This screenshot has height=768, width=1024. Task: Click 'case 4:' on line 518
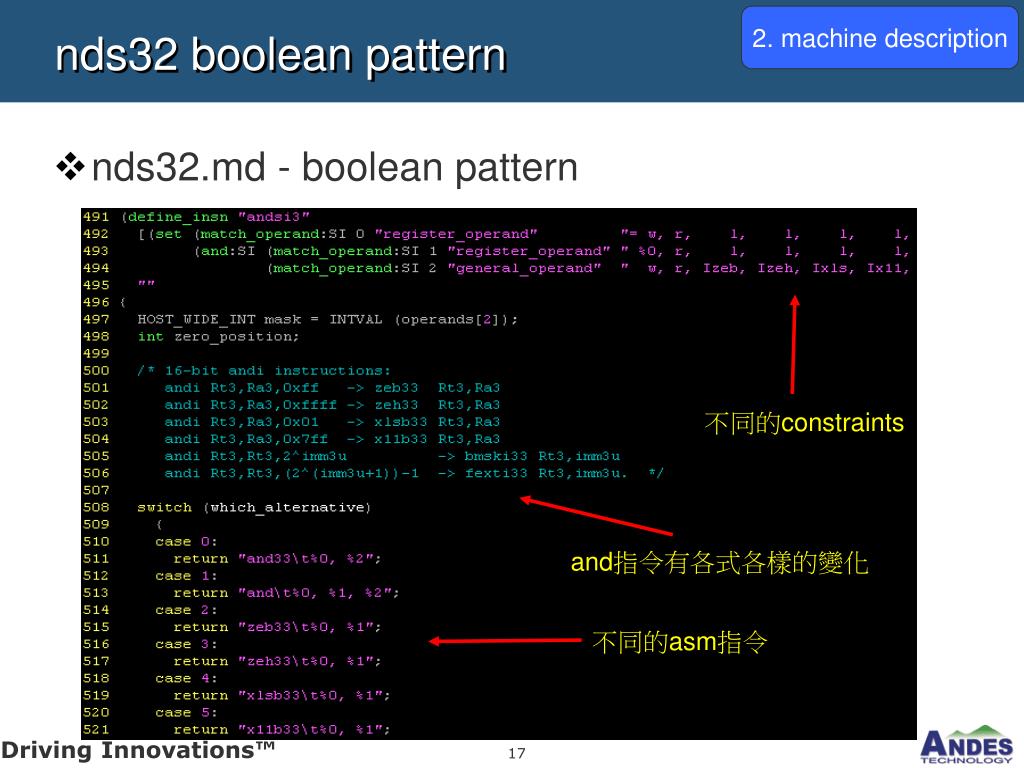coord(186,678)
